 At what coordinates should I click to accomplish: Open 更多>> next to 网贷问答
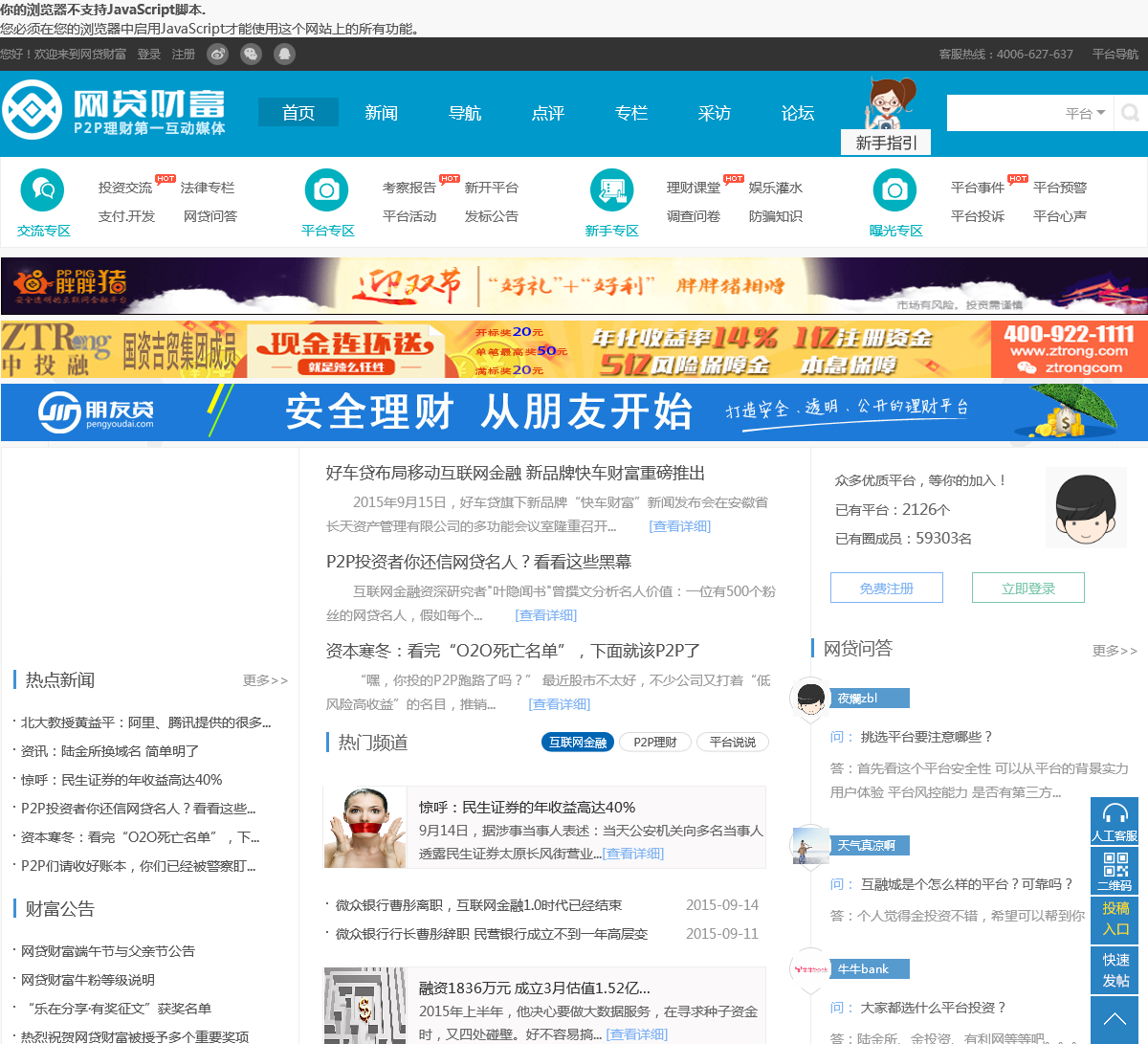(x=1115, y=651)
